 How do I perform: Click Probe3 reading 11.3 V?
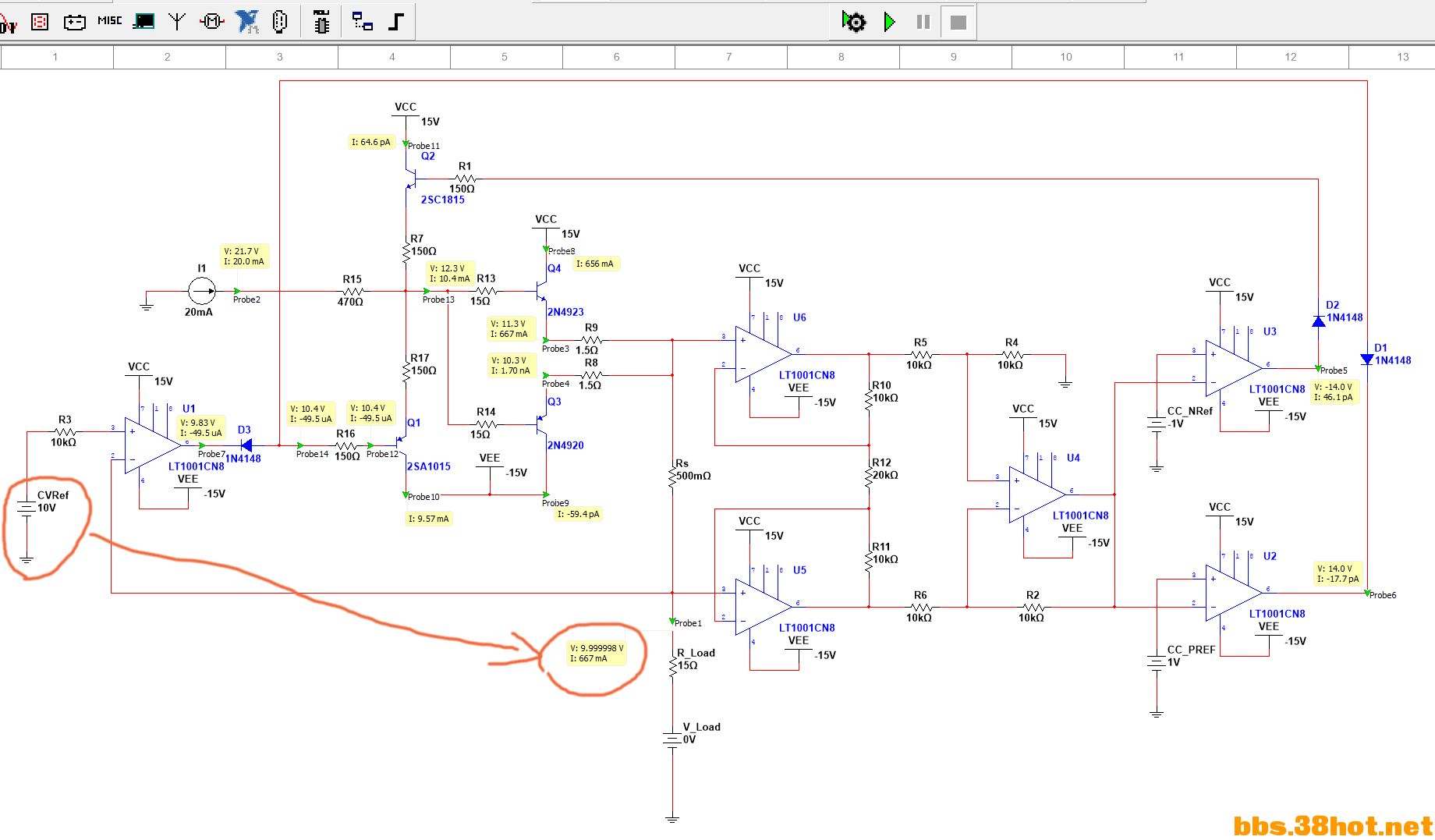pos(510,328)
